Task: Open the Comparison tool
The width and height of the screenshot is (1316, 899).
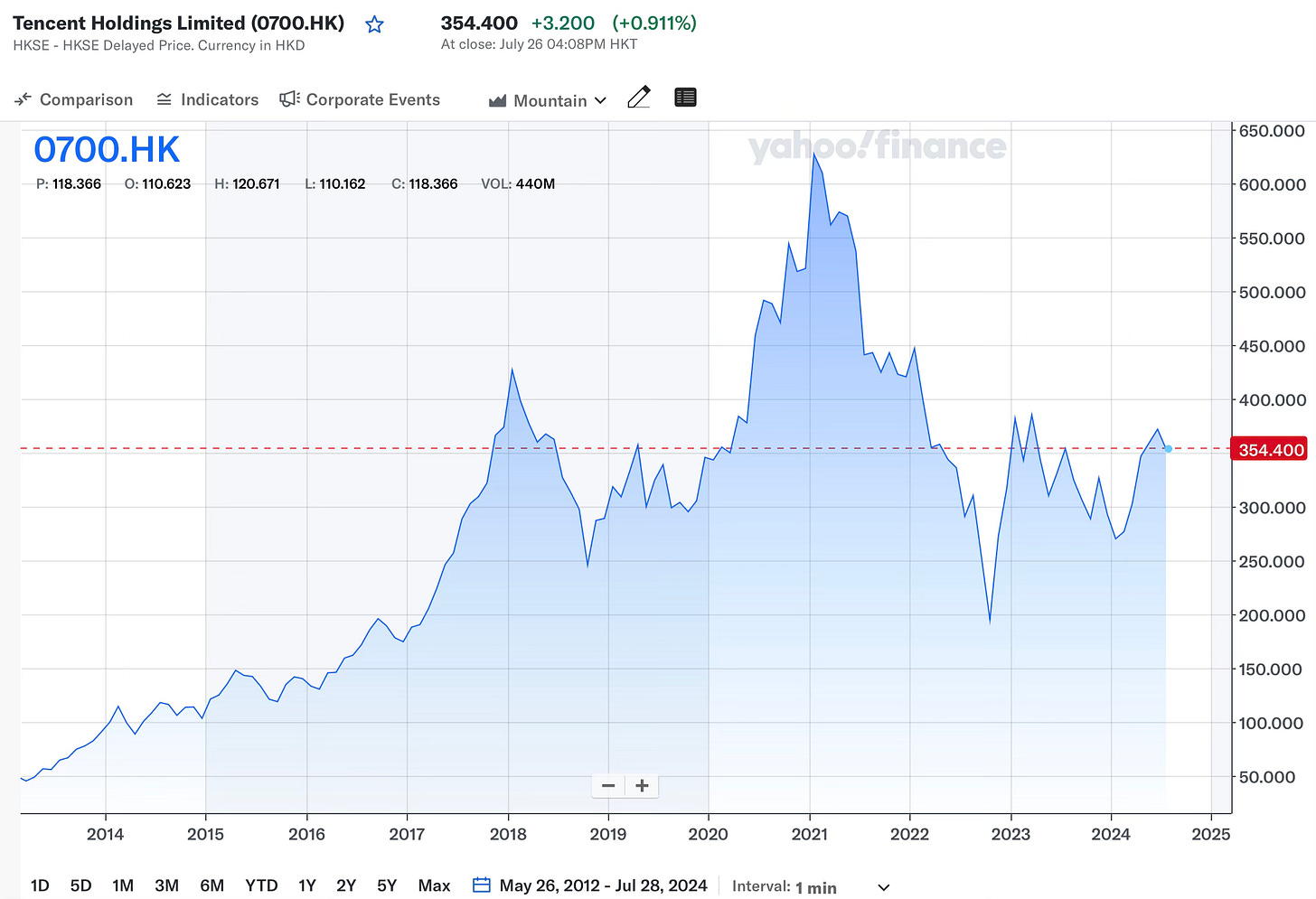Action: [74, 99]
